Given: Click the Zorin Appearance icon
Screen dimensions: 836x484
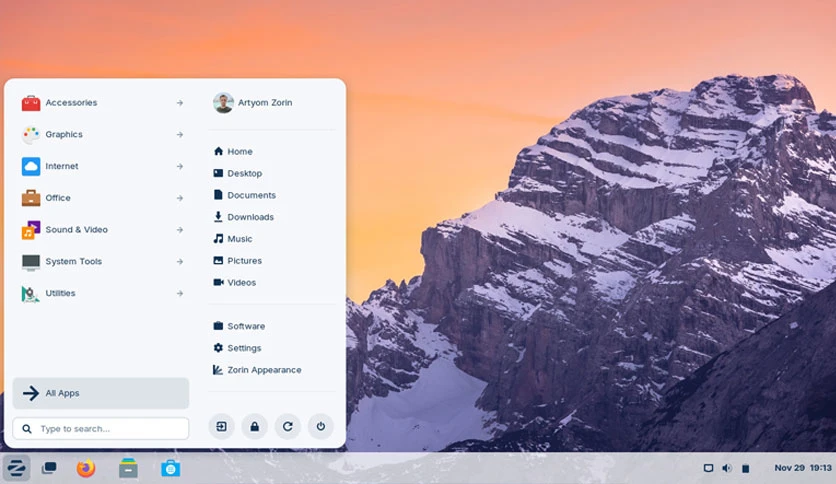Looking at the screenshot, I should (x=218, y=369).
